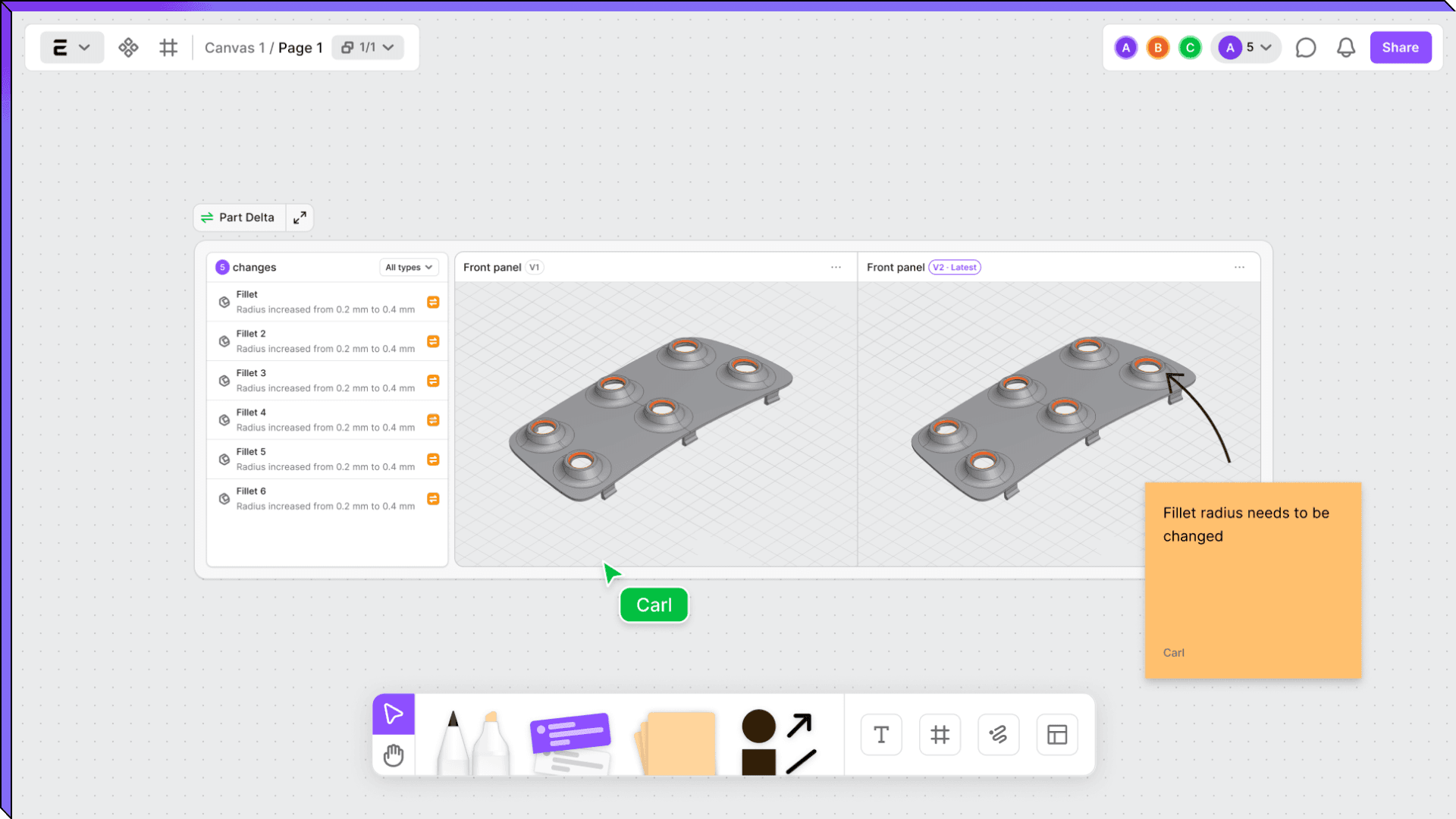Select the frame hash tool in toolbar
1456x819 pixels.
click(x=940, y=735)
